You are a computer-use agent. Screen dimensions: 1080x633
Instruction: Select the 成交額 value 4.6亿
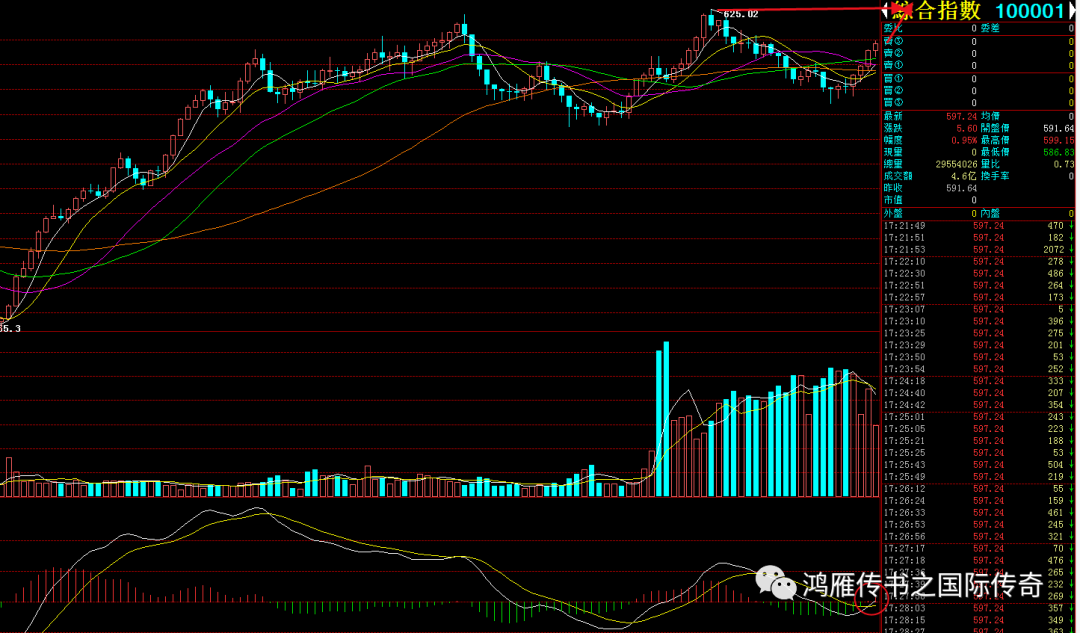[964, 176]
